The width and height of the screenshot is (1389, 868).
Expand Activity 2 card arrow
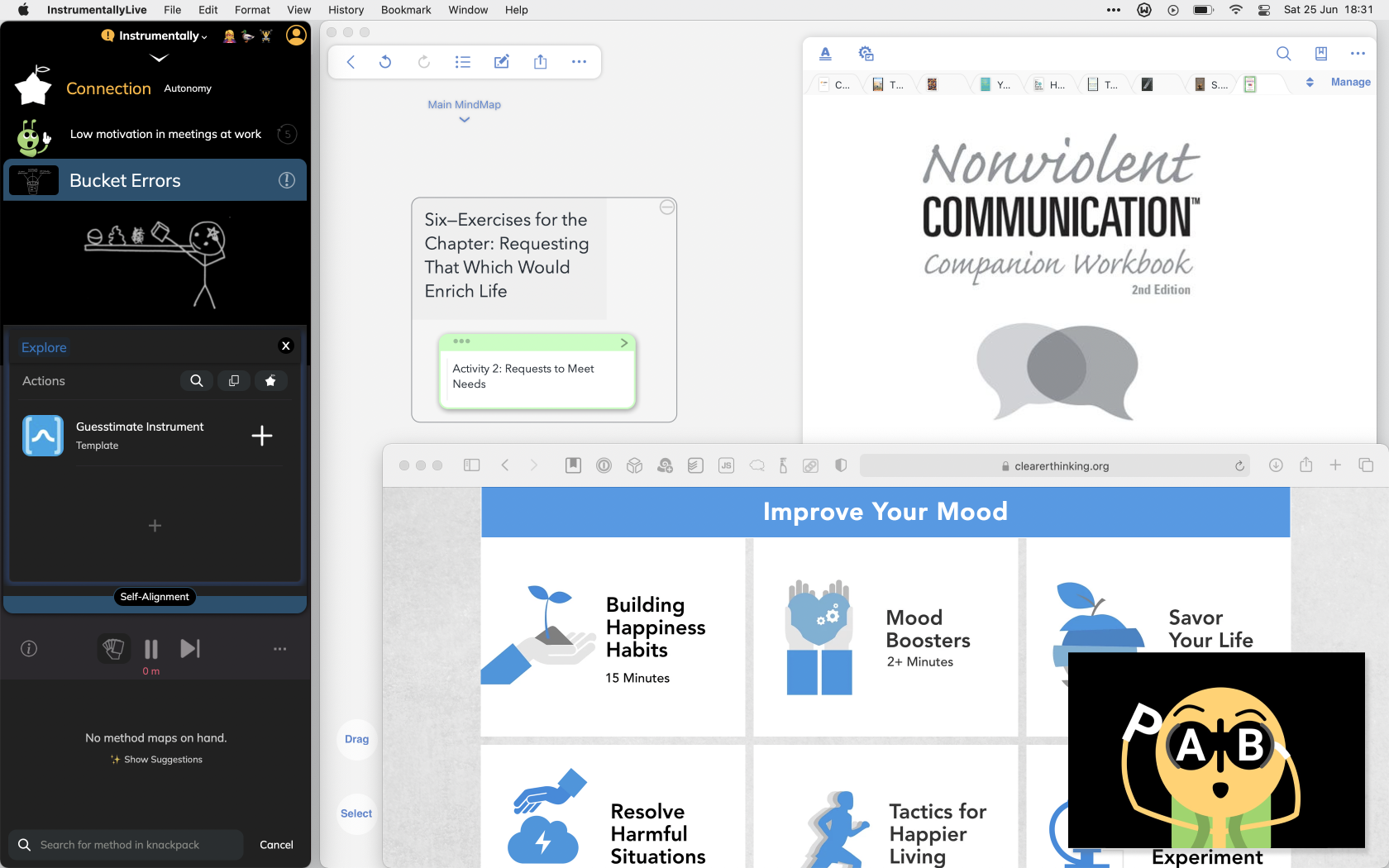(624, 342)
